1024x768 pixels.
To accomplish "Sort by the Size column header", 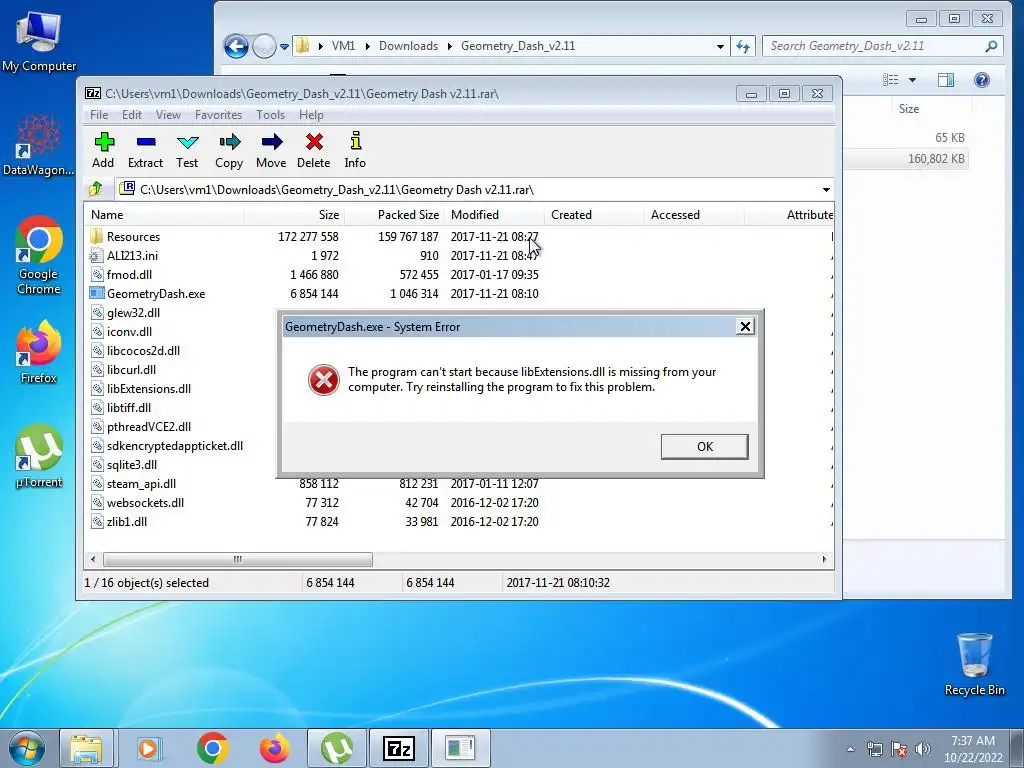I will pos(295,215).
